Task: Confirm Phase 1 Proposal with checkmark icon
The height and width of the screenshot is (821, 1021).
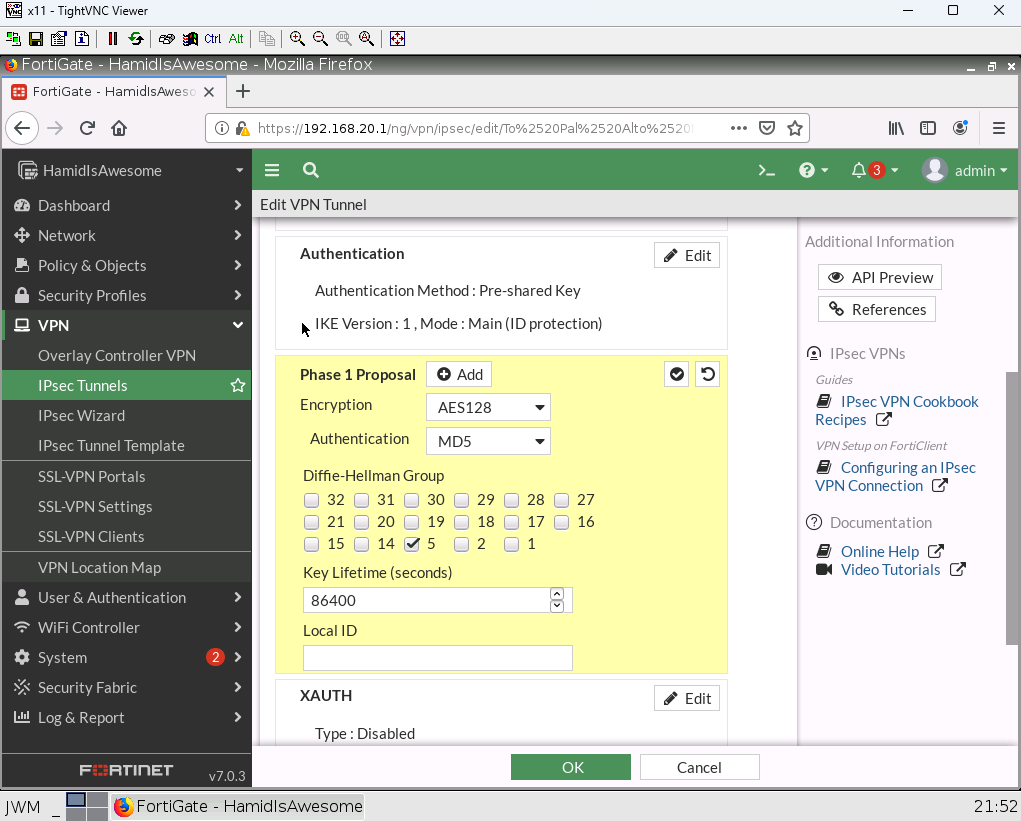Action: tap(677, 374)
